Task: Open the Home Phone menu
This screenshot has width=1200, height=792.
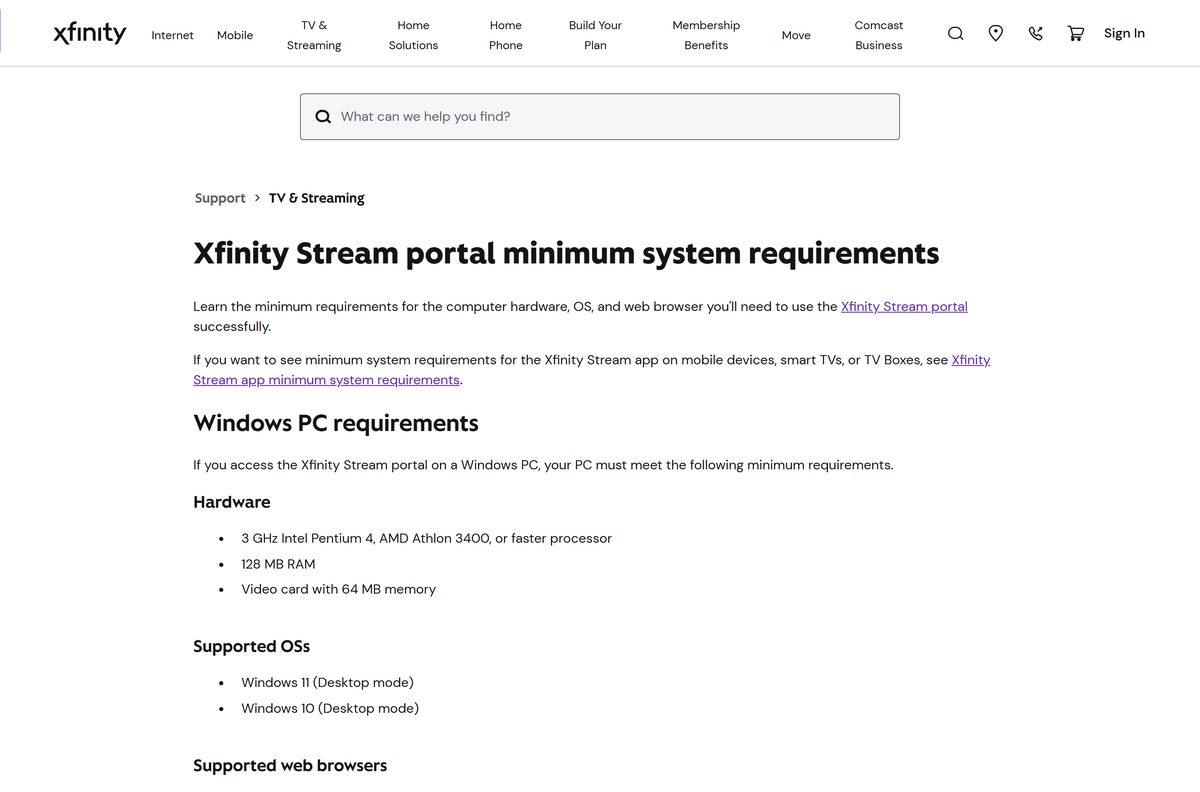Action: point(506,35)
